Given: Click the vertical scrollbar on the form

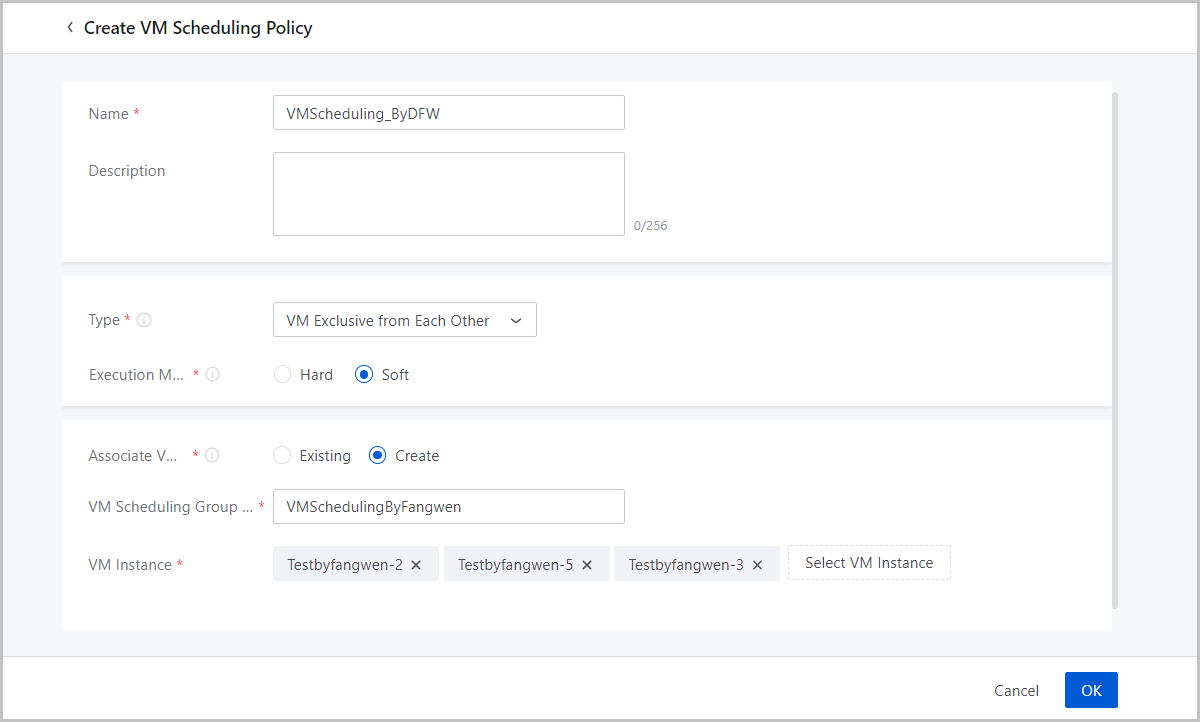Looking at the screenshot, I should [x=1115, y=350].
